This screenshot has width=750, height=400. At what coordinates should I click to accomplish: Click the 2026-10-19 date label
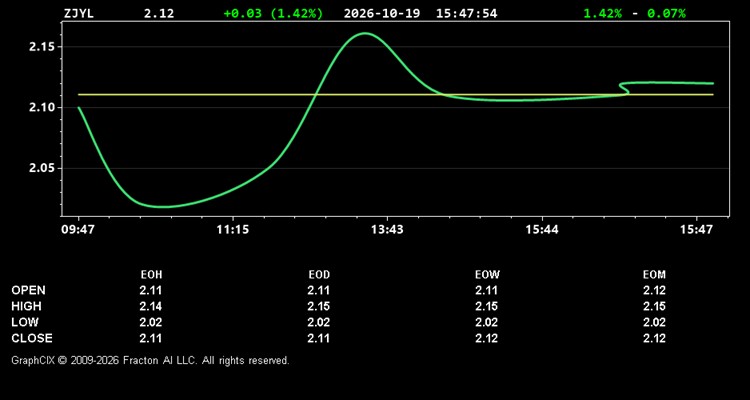pyautogui.click(x=382, y=13)
